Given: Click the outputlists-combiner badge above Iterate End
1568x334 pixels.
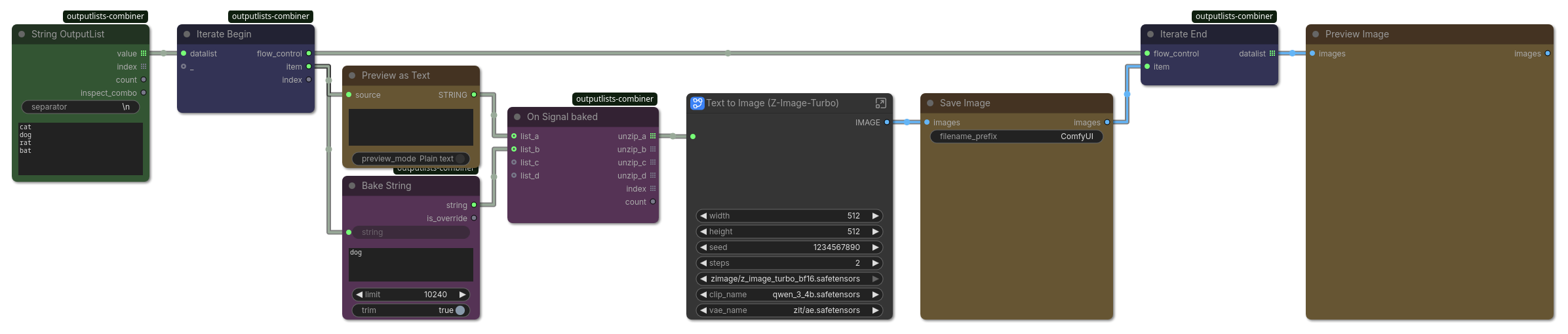Looking at the screenshot, I should tap(1234, 16).
